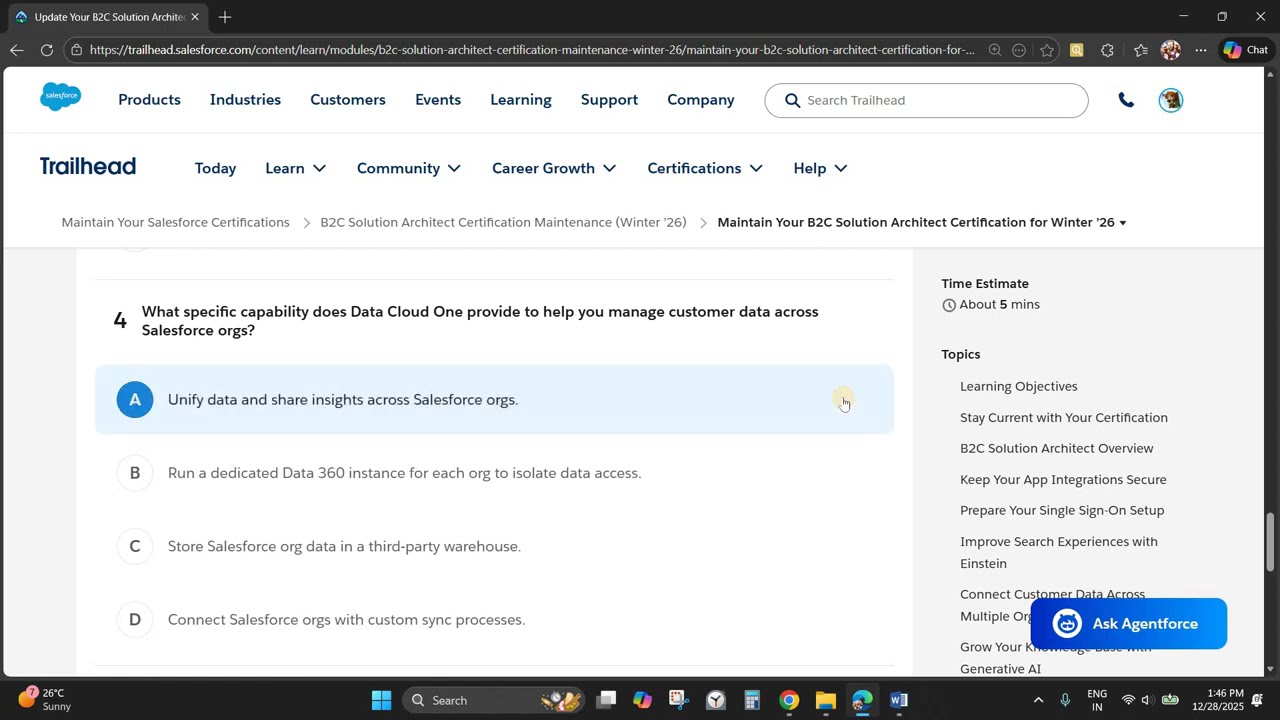Open the Support menu

[609, 100]
